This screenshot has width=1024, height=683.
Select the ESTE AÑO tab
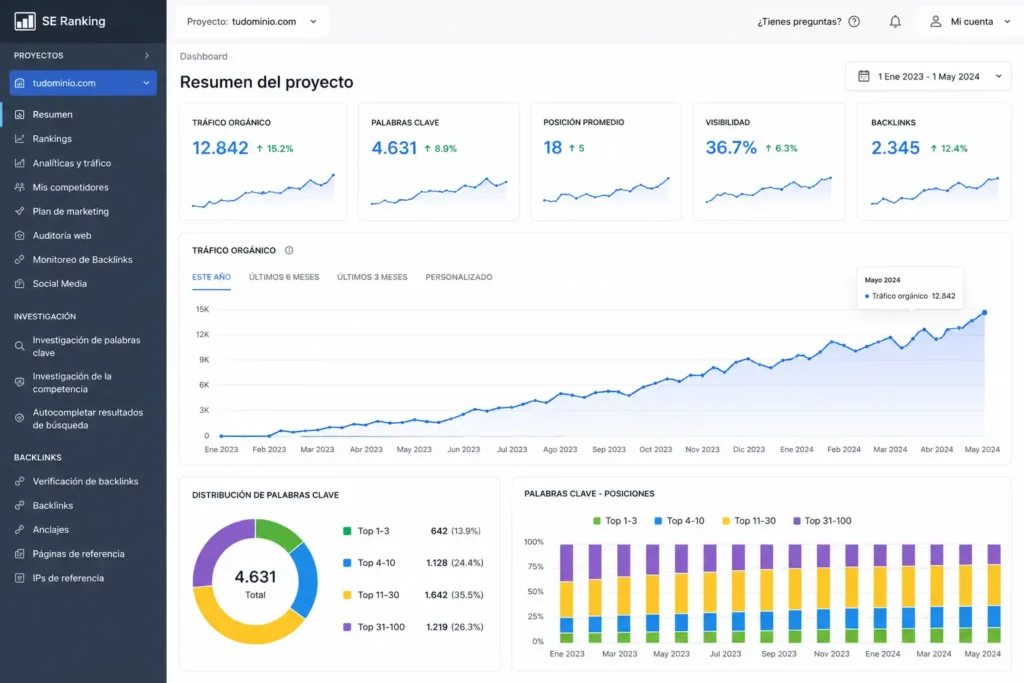pos(211,278)
